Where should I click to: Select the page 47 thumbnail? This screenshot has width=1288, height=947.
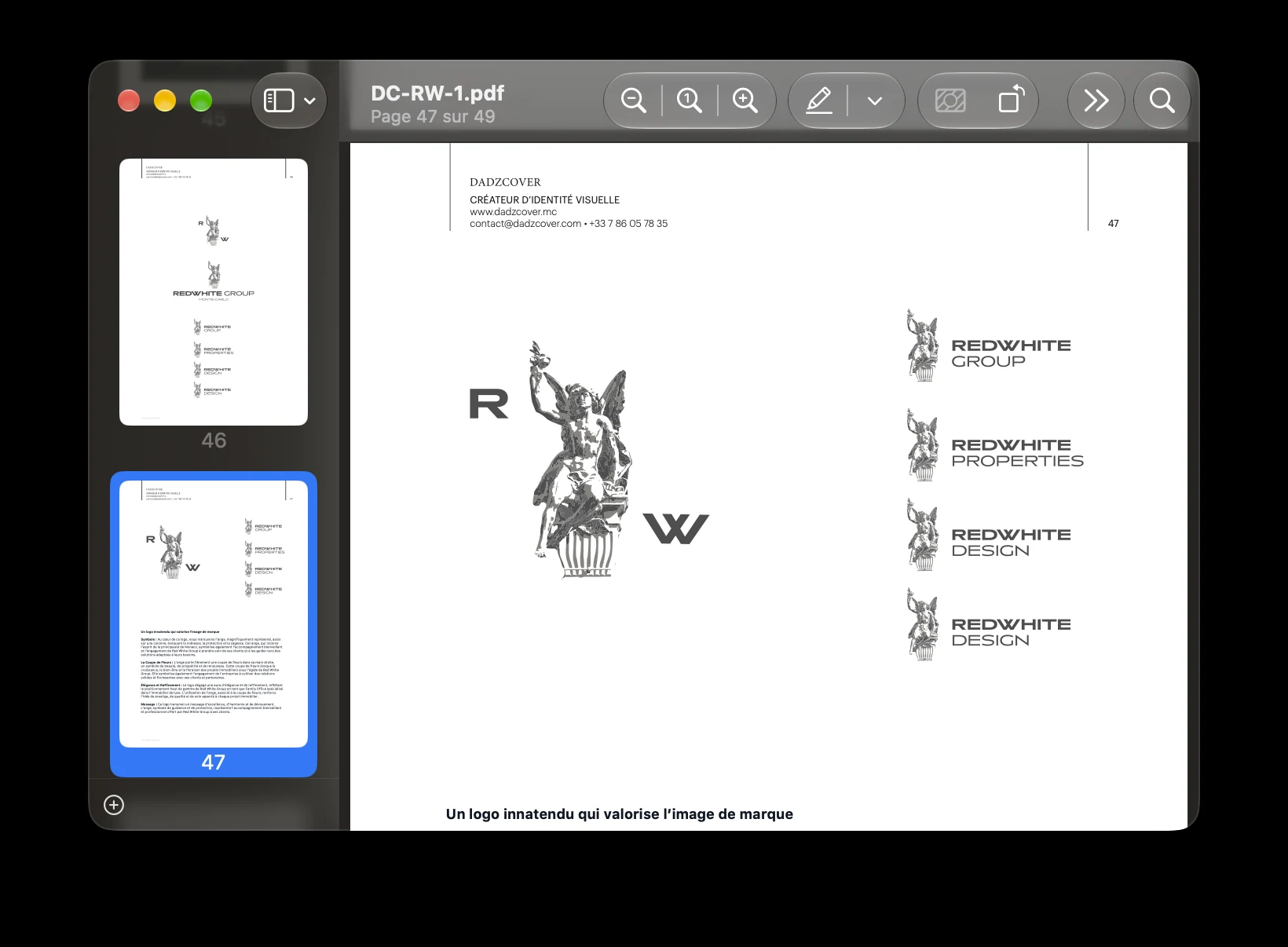tap(214, 614)
